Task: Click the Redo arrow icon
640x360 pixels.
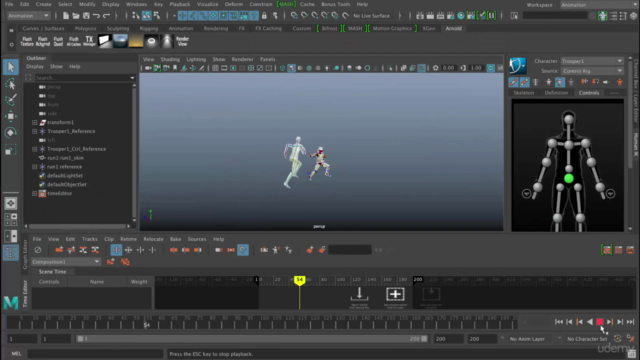Action: [x=107, y=16]
